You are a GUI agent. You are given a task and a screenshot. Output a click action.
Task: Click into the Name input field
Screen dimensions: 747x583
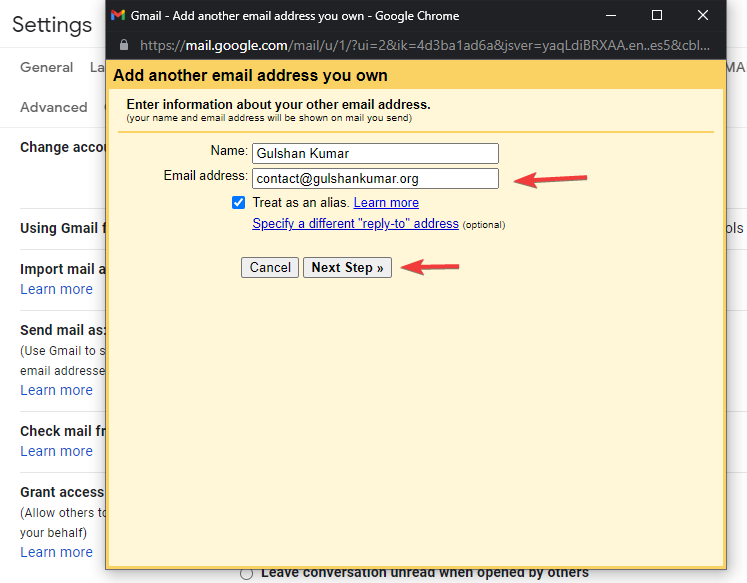(x=375, y=153)
